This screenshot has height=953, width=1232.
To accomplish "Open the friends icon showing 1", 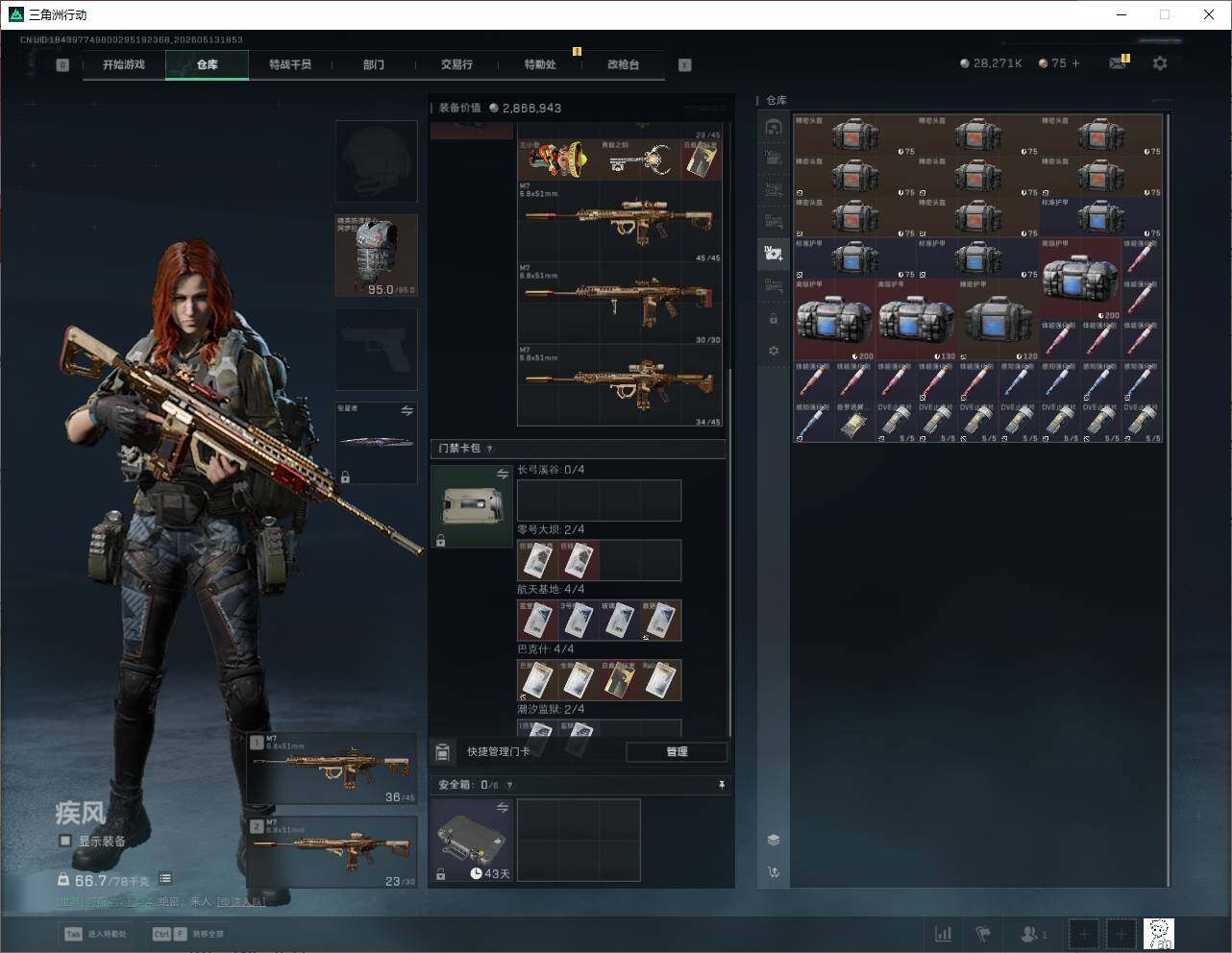I will click(1034, 934).
